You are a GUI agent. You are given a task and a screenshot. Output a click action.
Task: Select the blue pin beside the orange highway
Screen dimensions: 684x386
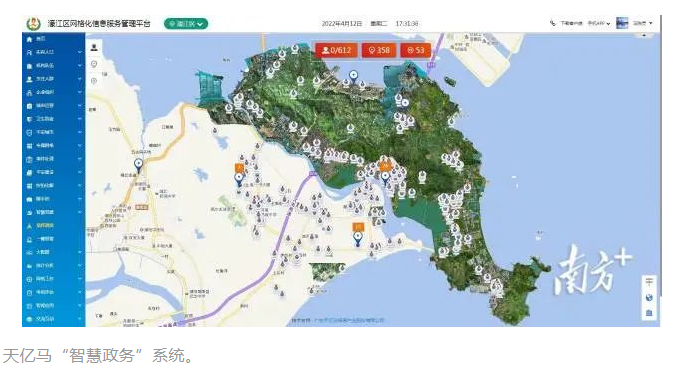click(138, 166)
